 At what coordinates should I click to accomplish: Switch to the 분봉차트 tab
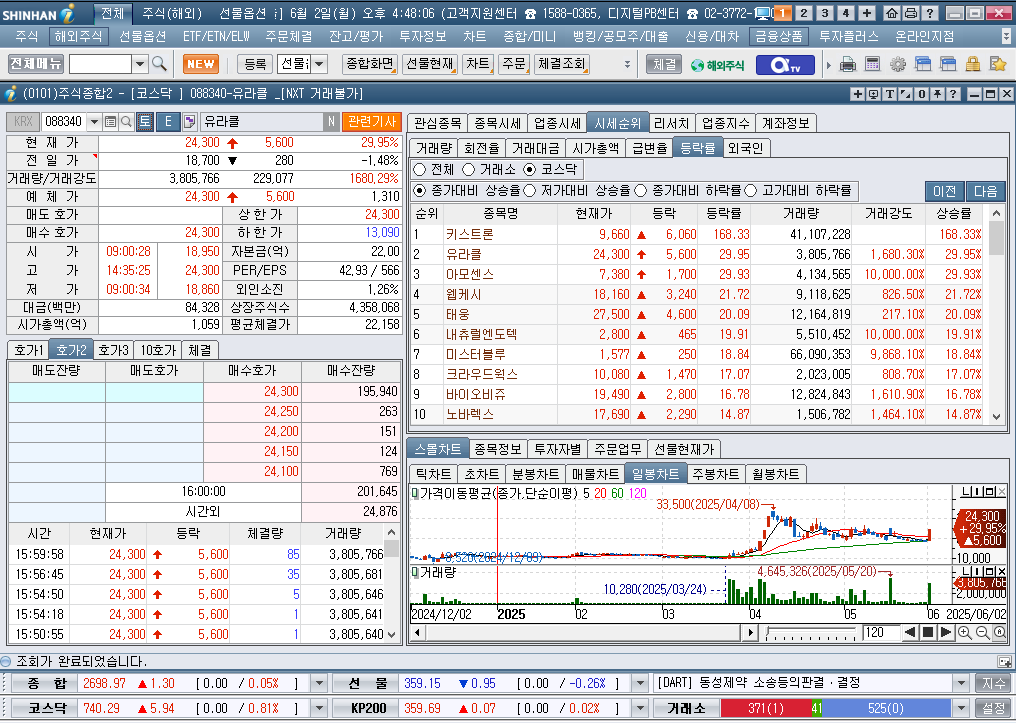pos(535,474)
